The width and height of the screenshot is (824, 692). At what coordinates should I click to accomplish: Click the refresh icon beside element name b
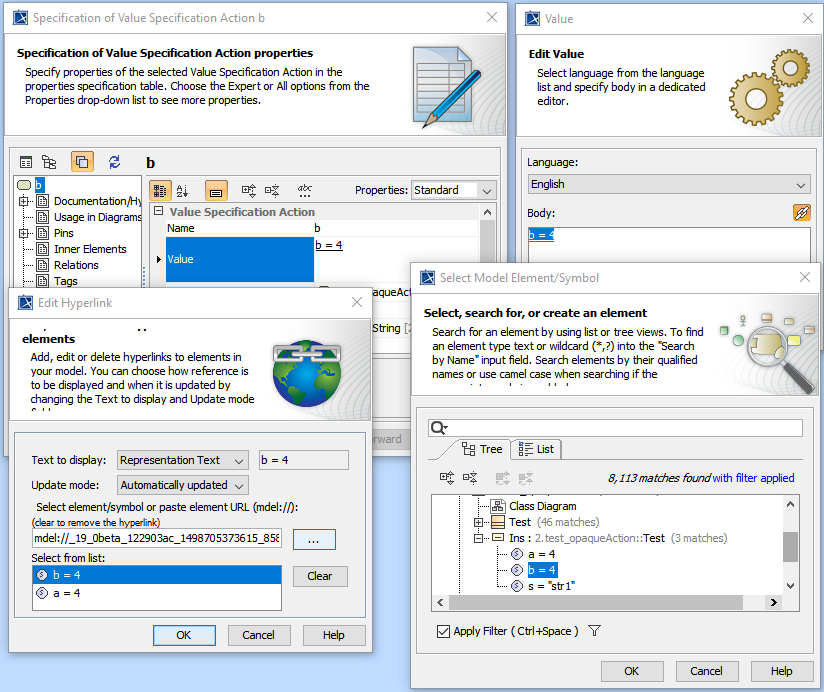[114, 162]
